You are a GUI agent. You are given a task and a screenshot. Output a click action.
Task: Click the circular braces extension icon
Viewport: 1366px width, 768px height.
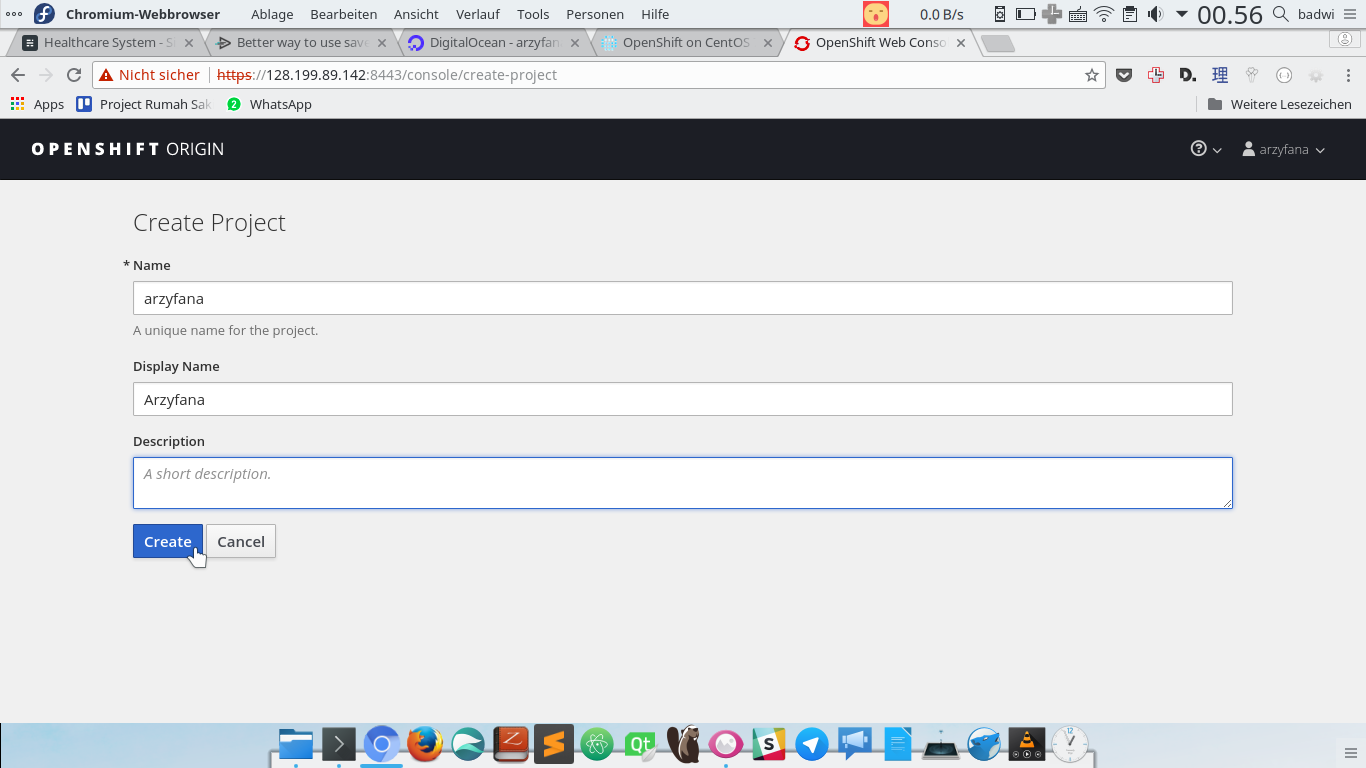pos(1284,75)
